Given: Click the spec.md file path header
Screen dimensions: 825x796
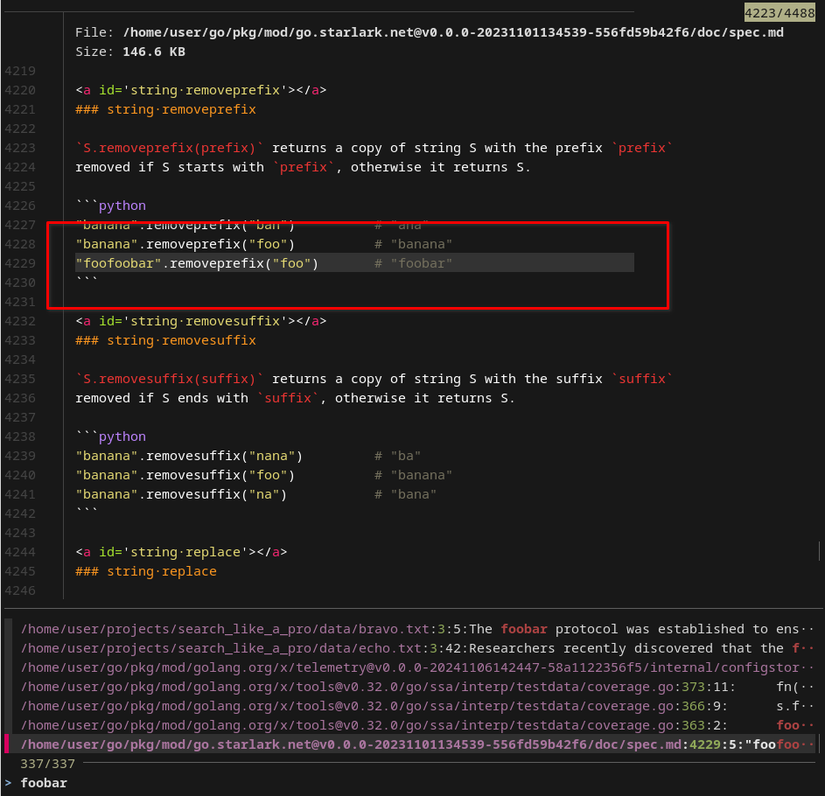Looking at the screenshot, I should point(453,32).
